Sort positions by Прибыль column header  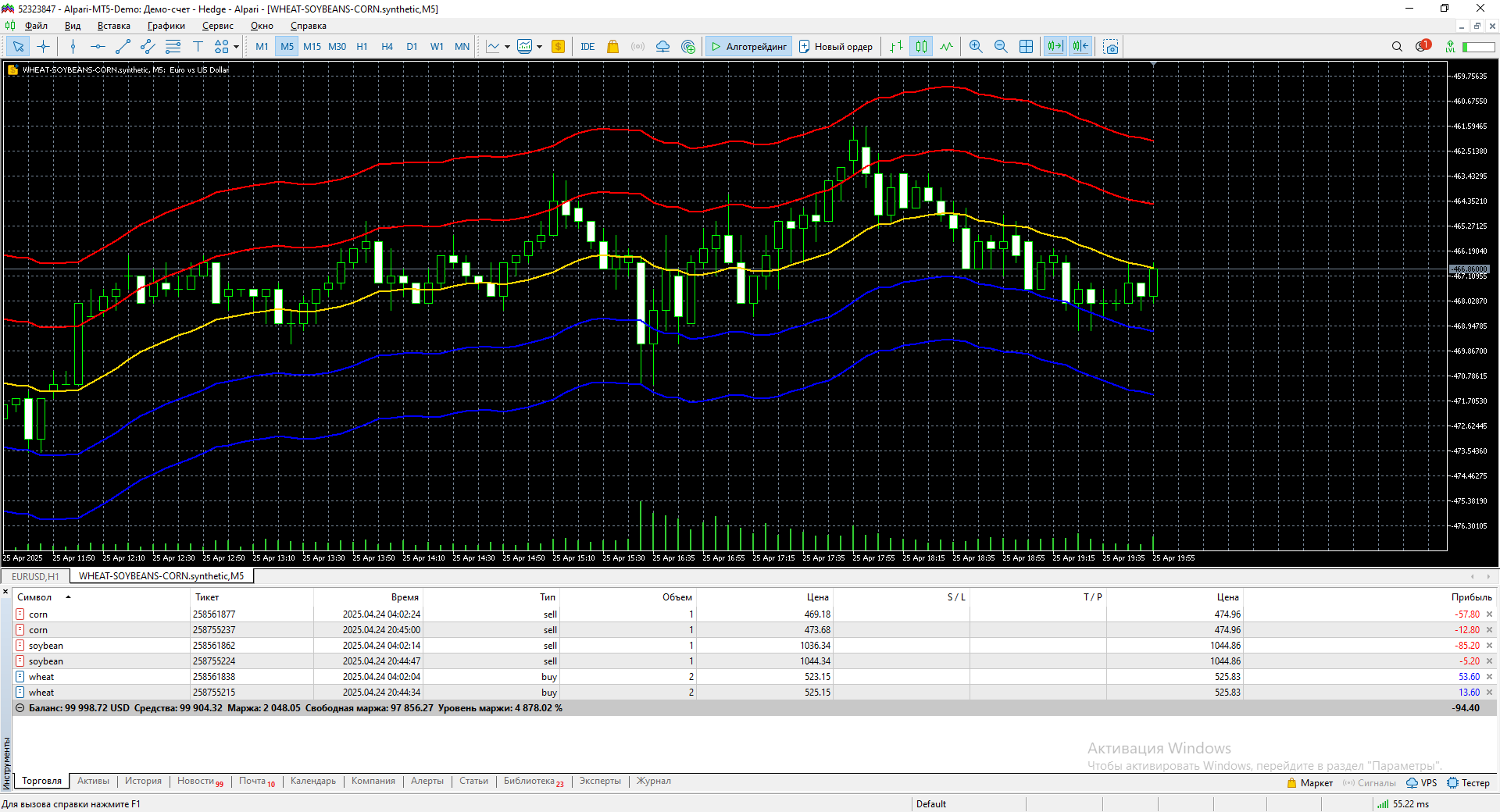click(1471, 597)
